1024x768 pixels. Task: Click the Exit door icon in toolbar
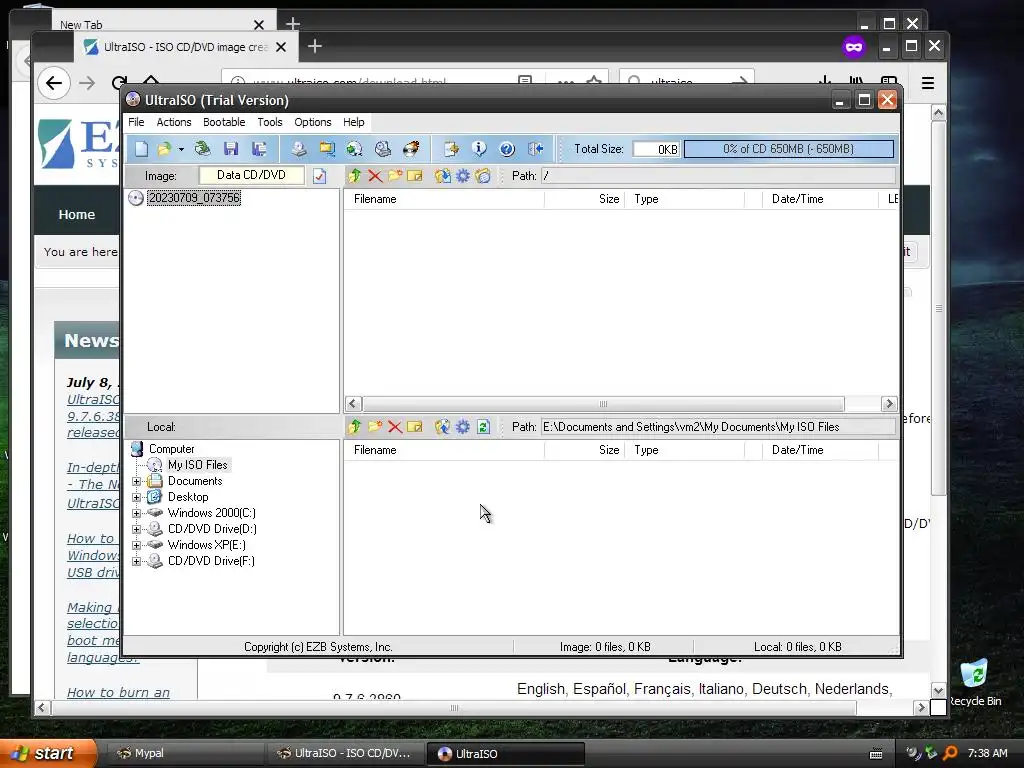coord(536,149)
